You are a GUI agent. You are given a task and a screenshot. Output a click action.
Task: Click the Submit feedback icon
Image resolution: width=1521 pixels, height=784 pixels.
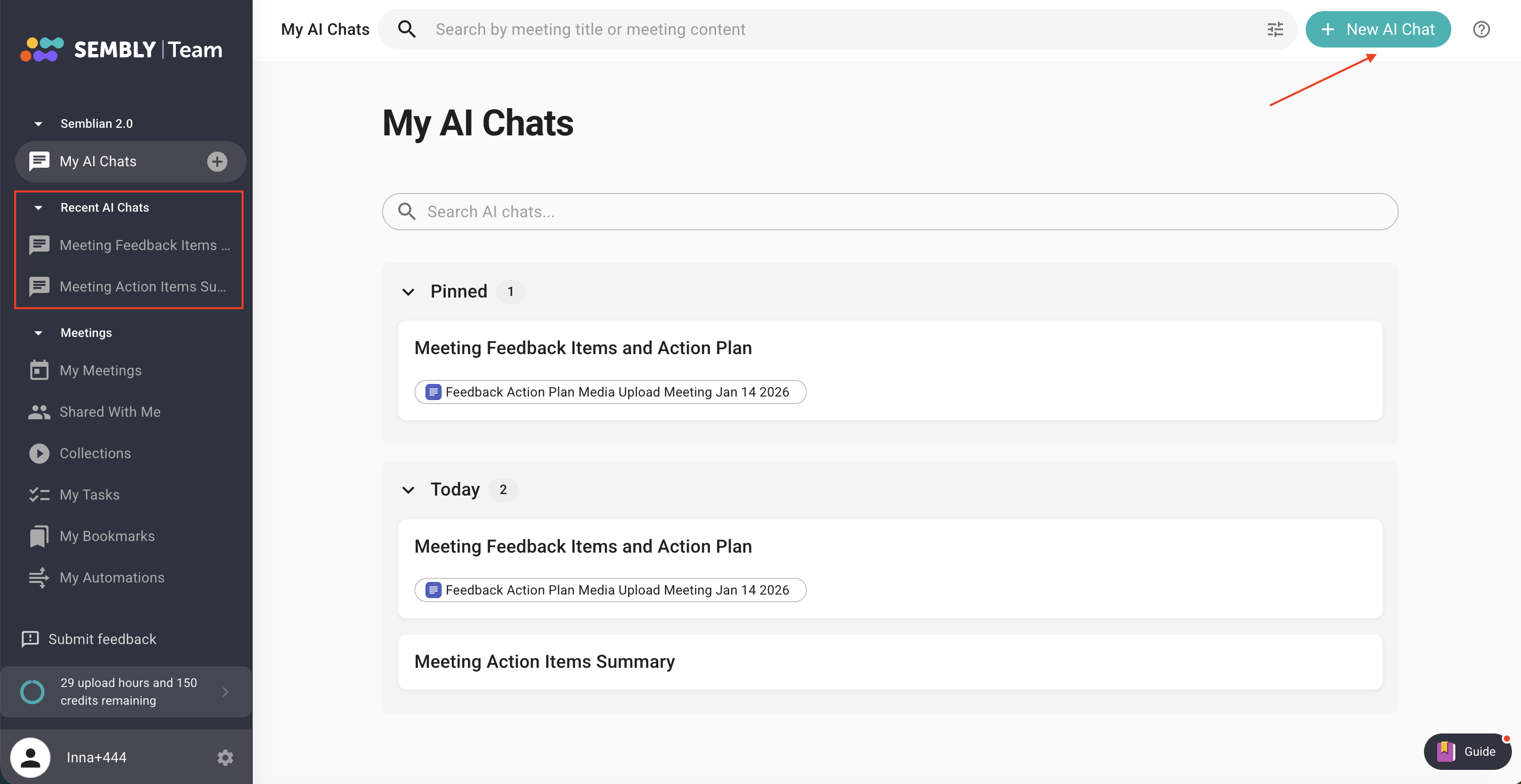click(30, 639)
